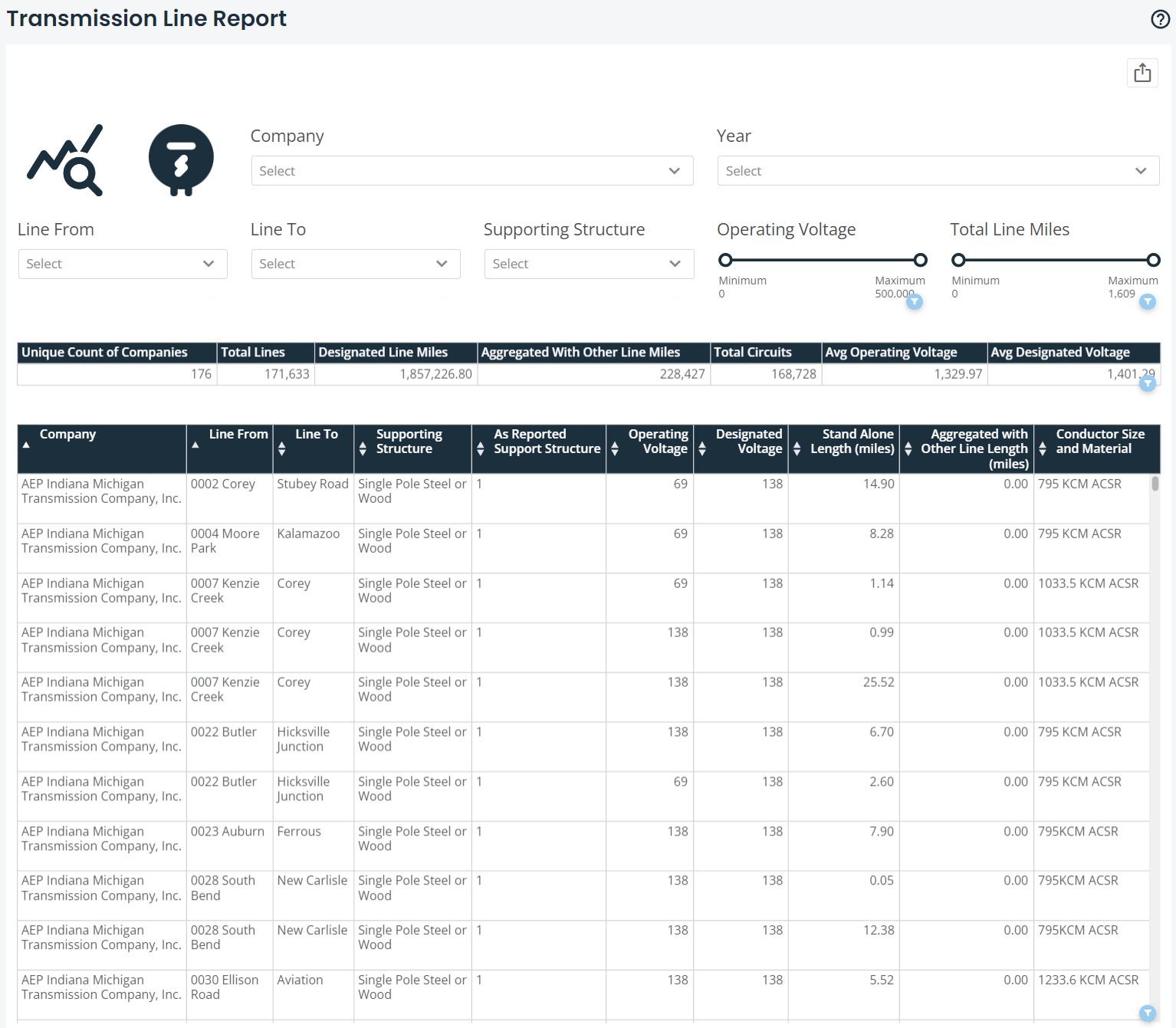Click Designated Line Miles value 1,857,226.80
The image size is (1176, 1028).
coord(435,374)
